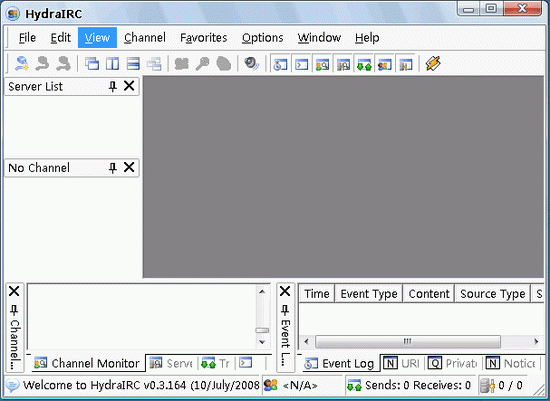Click the grayed arrange-windows icon after the tile icons
Image resolution: width=550 pixels, height=401 pixels.
pos(154,64)
